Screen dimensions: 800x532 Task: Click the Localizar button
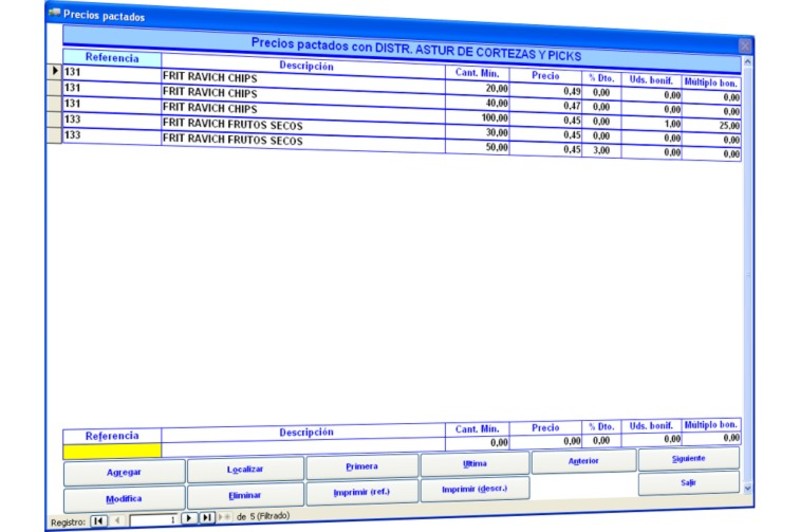(245, 470)
